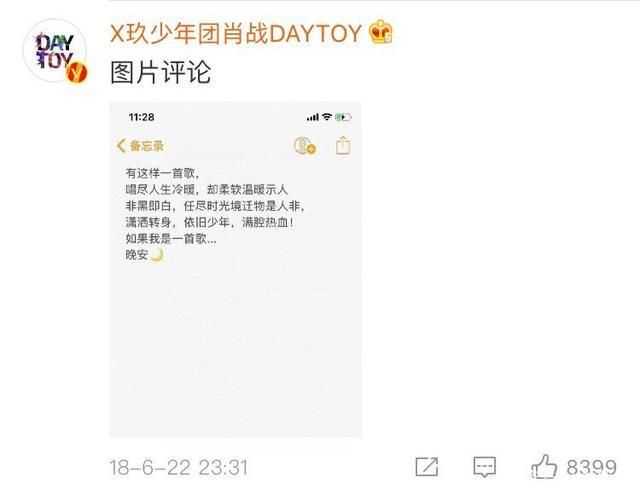The image size is (640, 495).
Task: Open the attached memo screenshot image
Action: (x=236, y=269)
